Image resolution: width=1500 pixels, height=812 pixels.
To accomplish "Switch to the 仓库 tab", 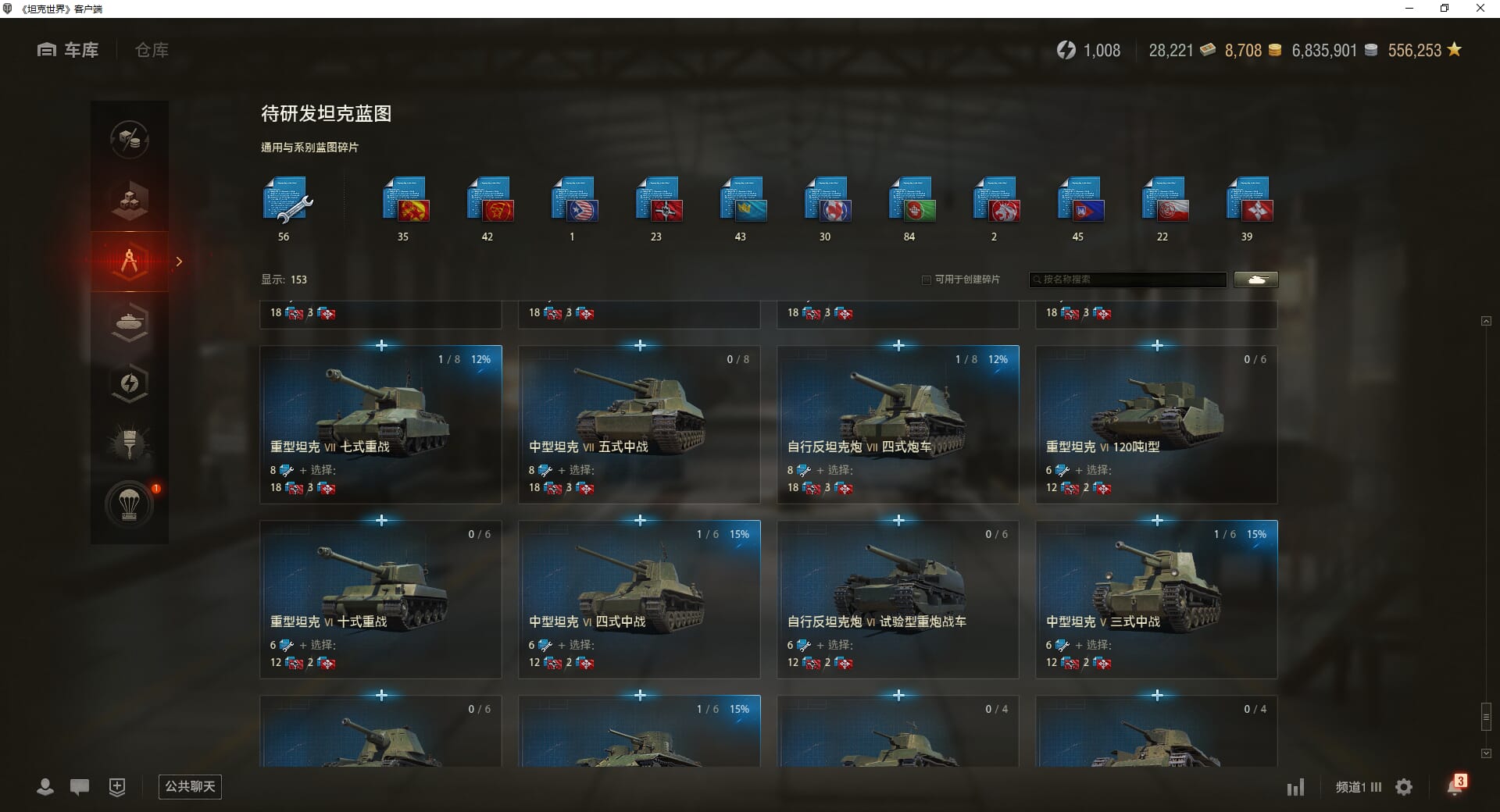I will 152,50.
